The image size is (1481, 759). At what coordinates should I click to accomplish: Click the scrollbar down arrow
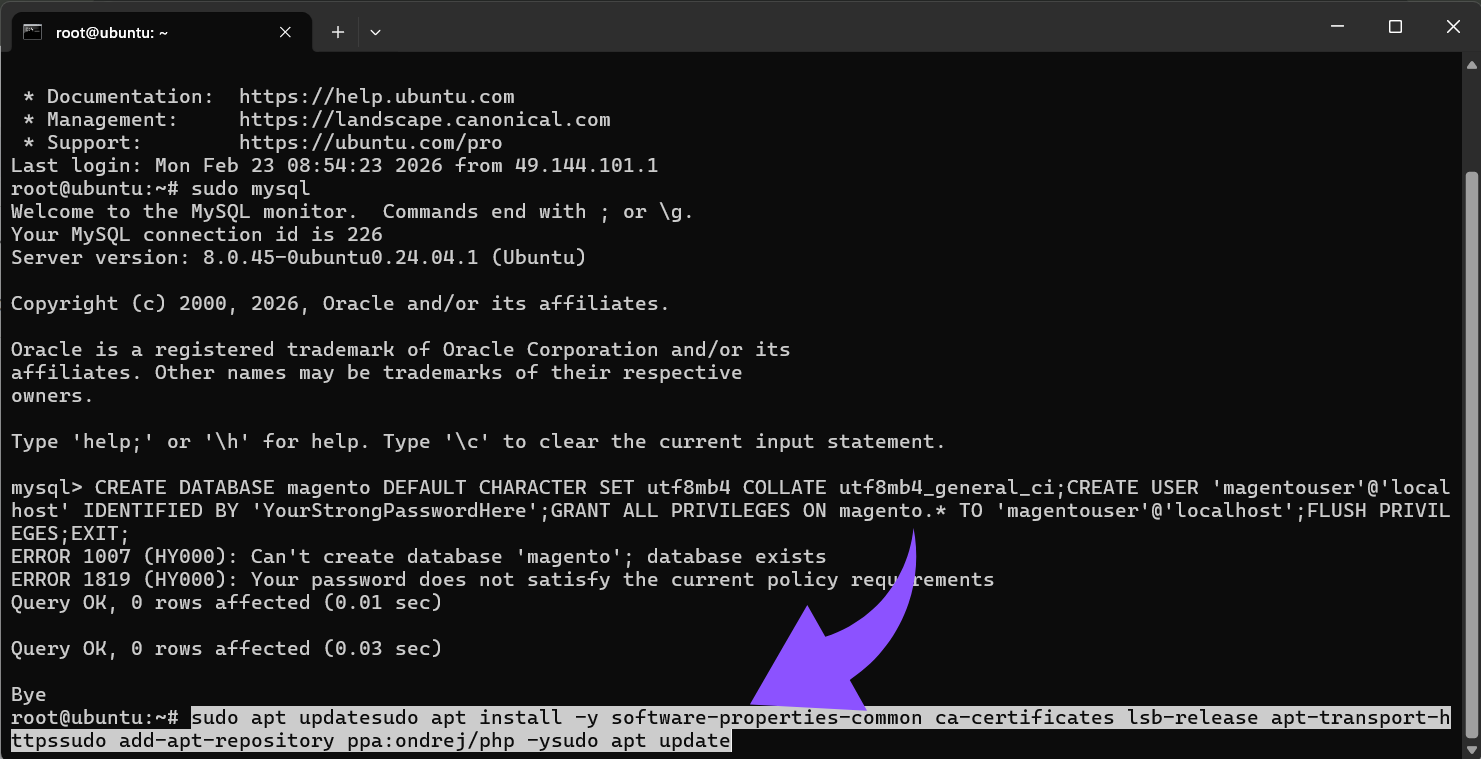[1471, 748]
